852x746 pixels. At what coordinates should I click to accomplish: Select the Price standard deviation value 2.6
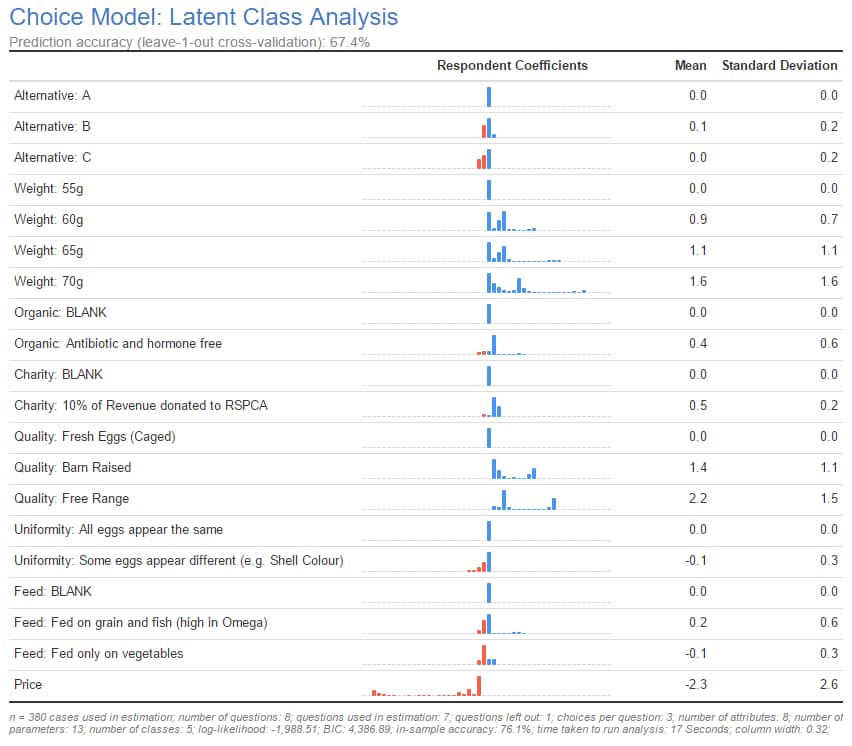pos(828,685)
